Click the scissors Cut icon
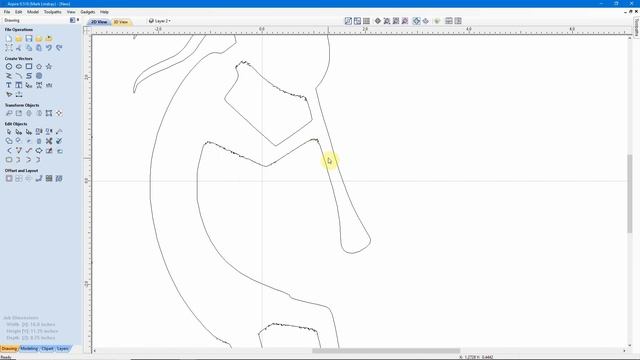 tap(19, 48)
